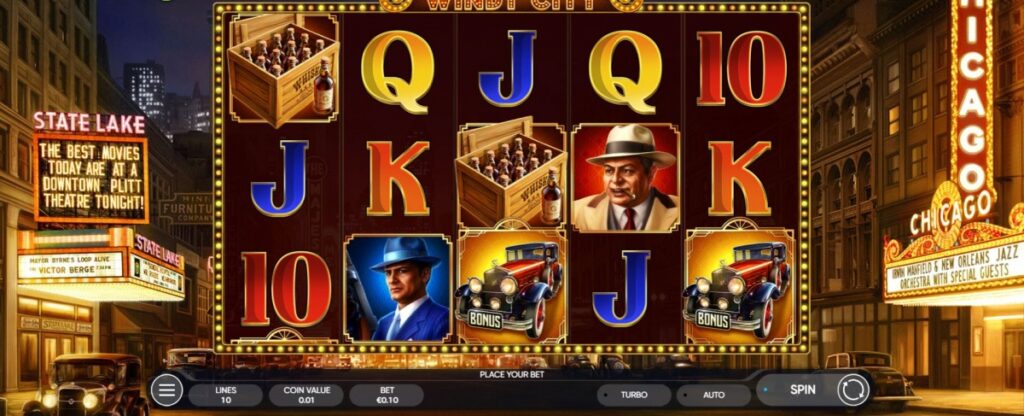Open the hamburger menu button

(x=167, y=391)
